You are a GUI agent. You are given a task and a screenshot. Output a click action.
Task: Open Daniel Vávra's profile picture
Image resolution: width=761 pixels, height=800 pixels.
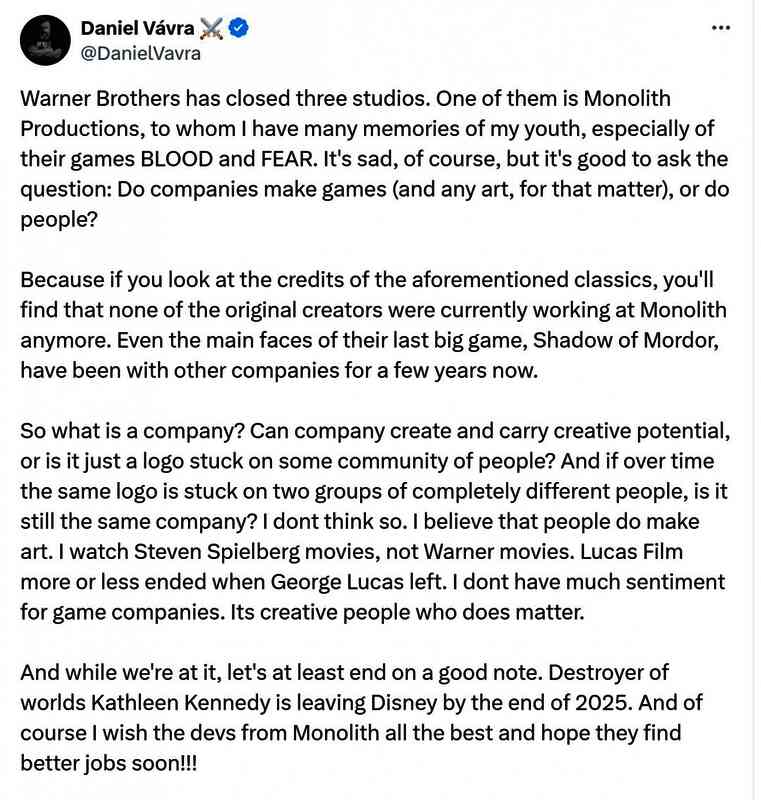point(45,41)
